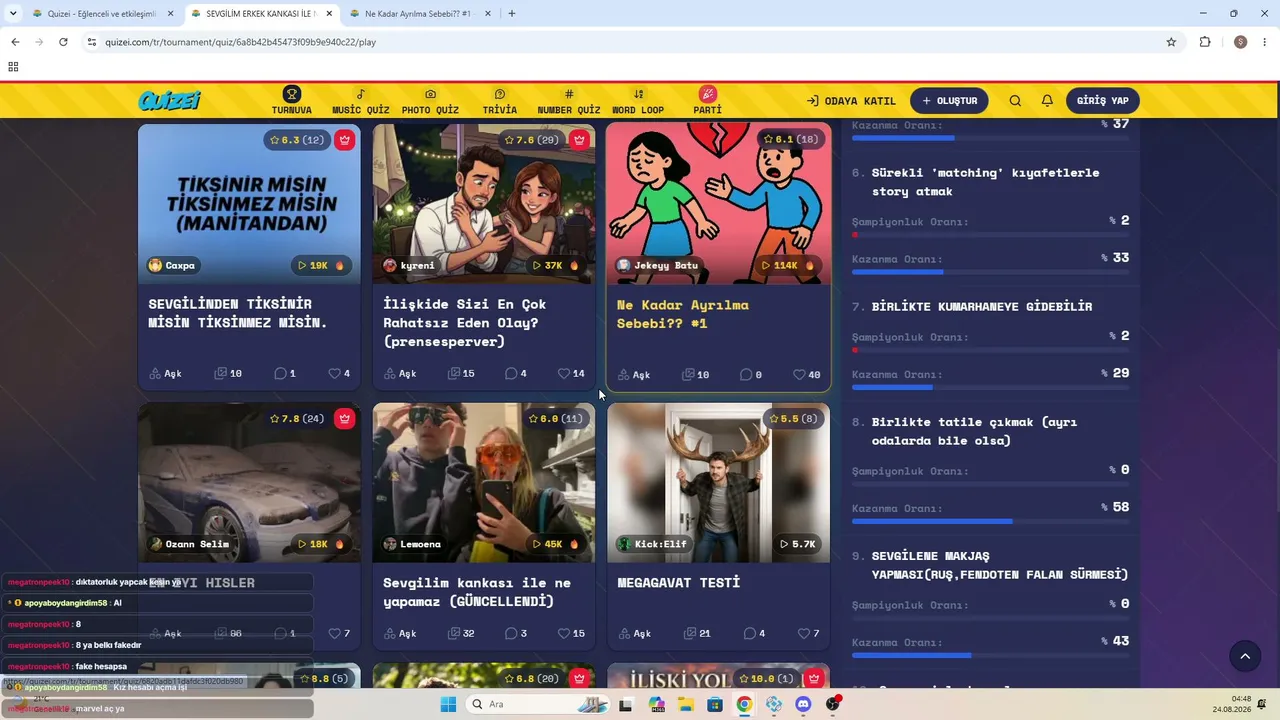Like the 'MEGAGAVAT TESTİ' quiz

click(x=808, y=633)
